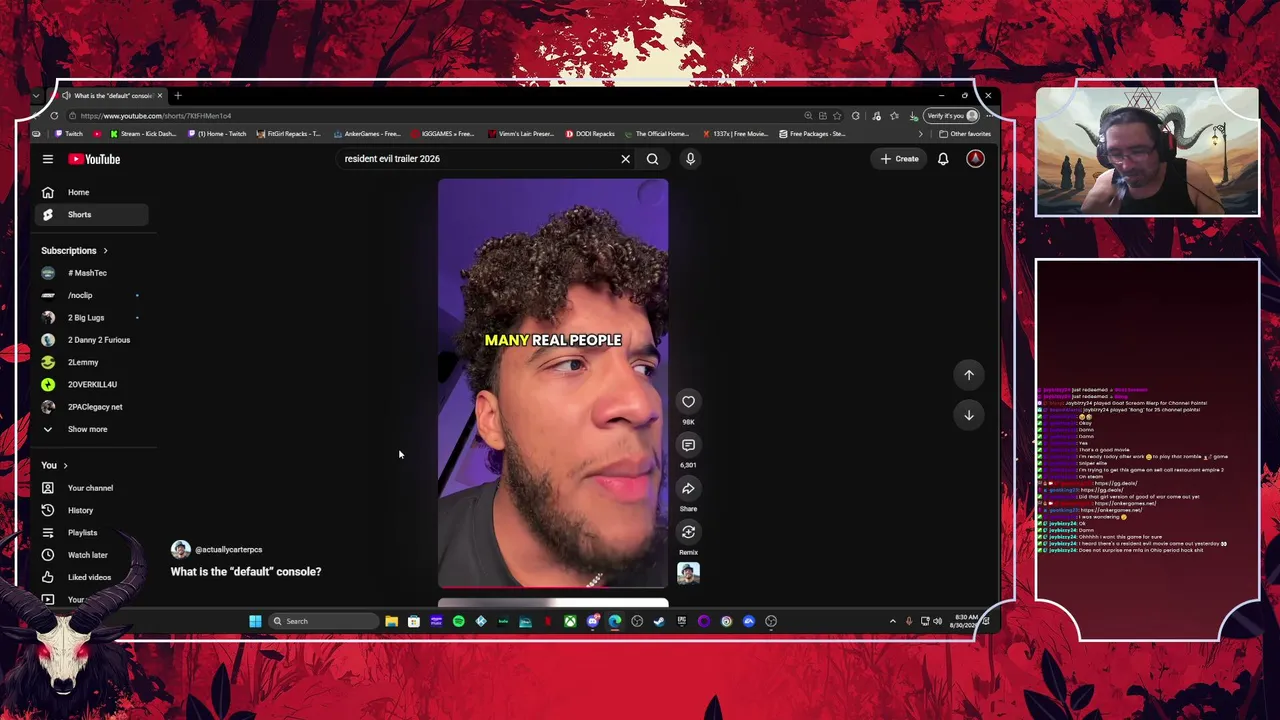
Task: Open the Windows Start menu
Action: (255, 621)
